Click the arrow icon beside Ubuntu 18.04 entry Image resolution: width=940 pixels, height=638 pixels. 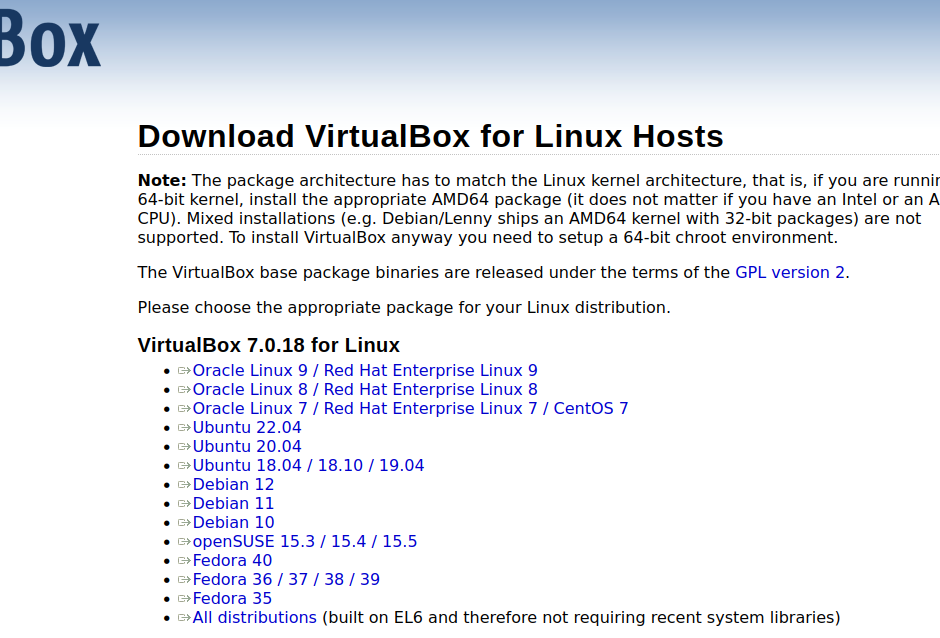click(184, 466)
